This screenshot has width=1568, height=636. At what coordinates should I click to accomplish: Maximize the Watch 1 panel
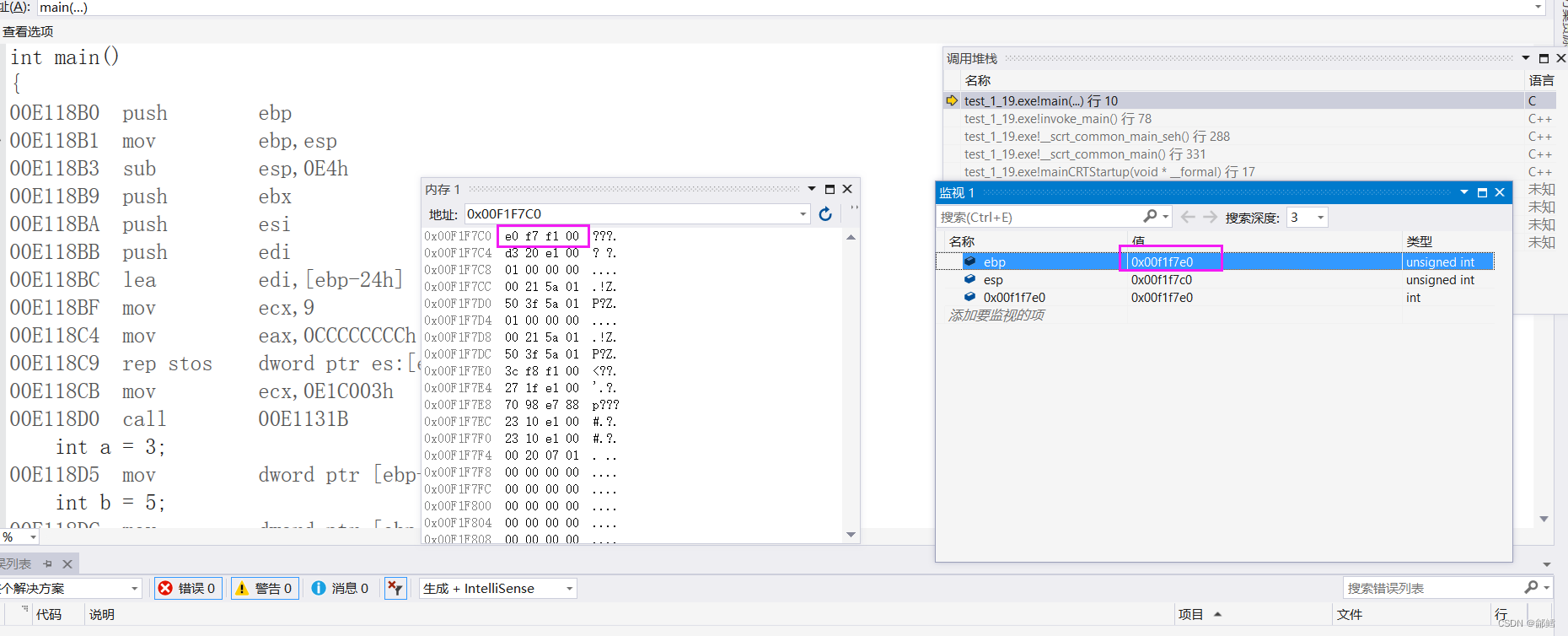pyautogui.click(x=1482, y=192)
